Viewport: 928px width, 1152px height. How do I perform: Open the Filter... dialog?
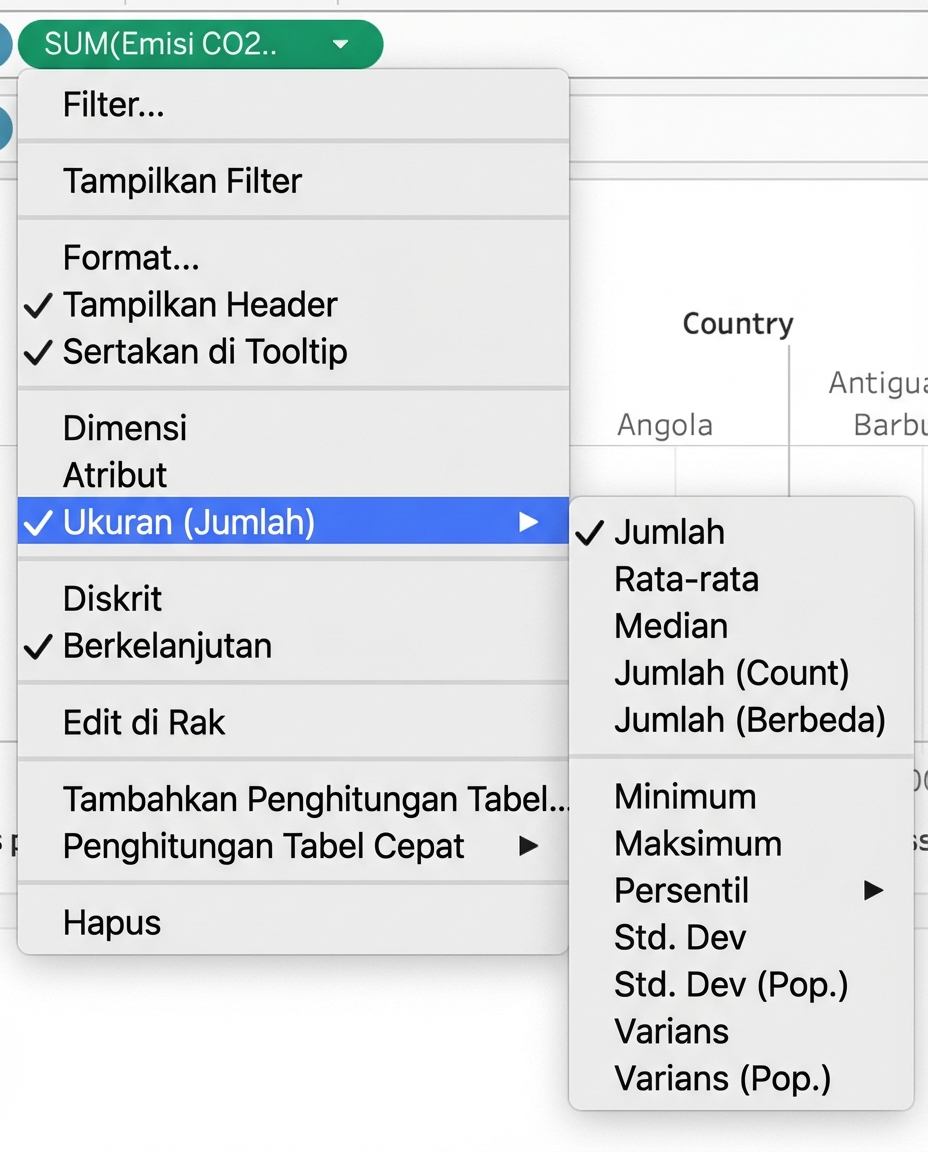112,104
